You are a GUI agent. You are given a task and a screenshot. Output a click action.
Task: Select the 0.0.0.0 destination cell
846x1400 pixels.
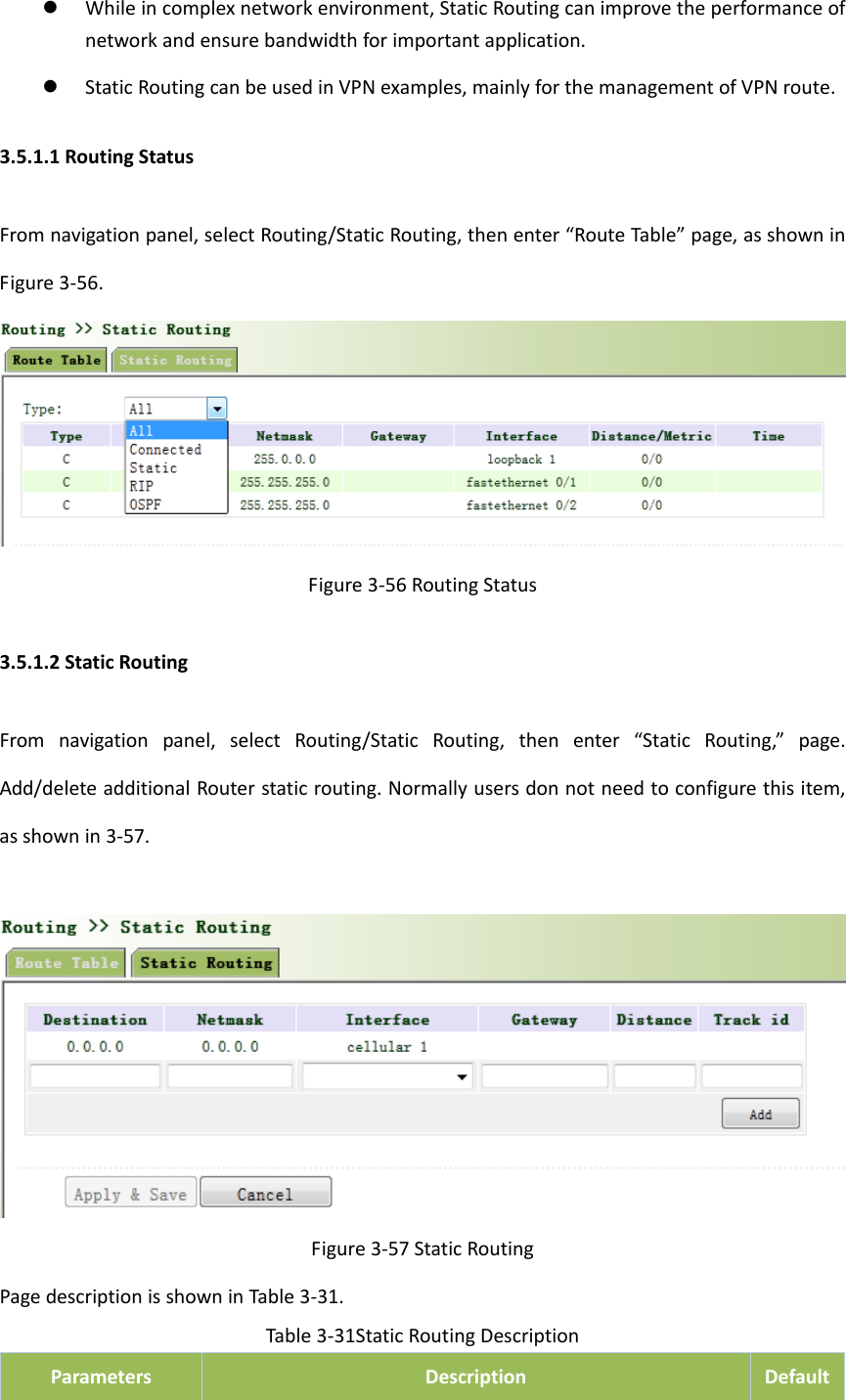pyautogui.click(x=95, y=1046)
